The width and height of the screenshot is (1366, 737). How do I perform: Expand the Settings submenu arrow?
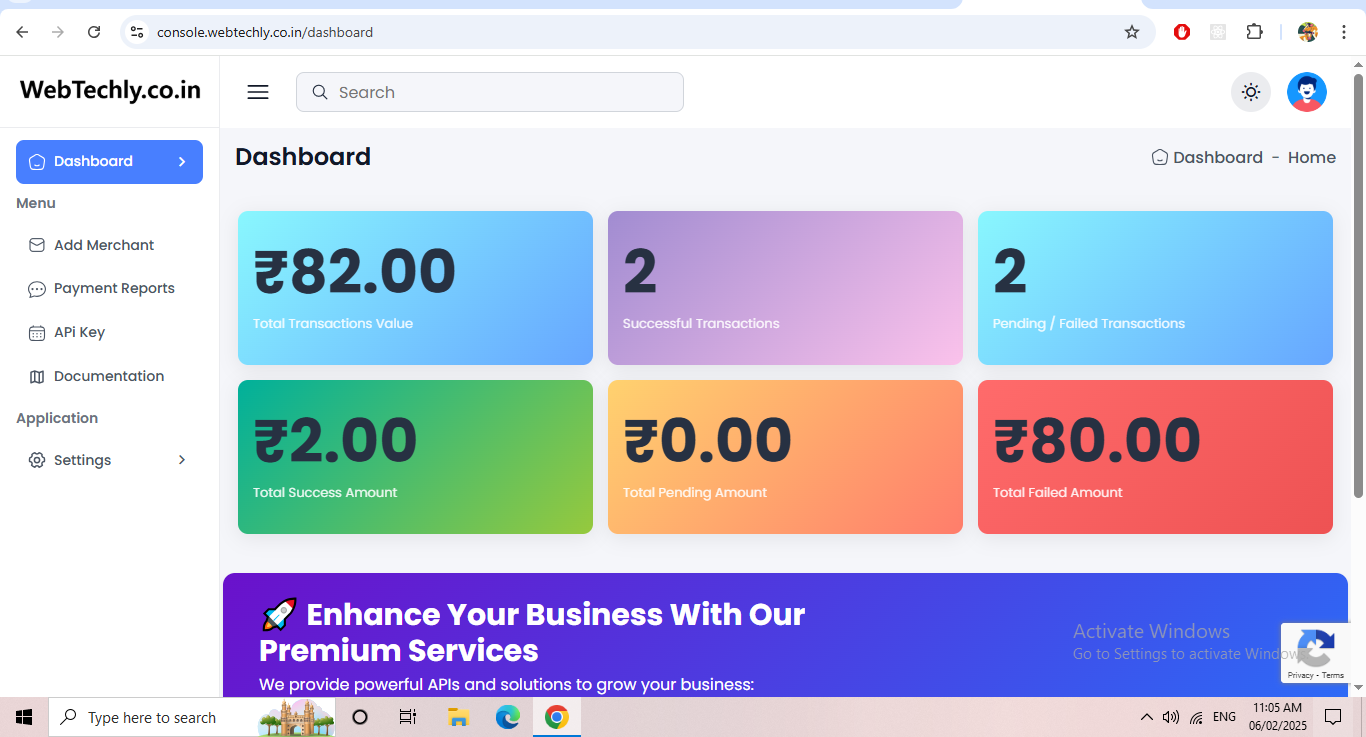(x=181, y=460)
